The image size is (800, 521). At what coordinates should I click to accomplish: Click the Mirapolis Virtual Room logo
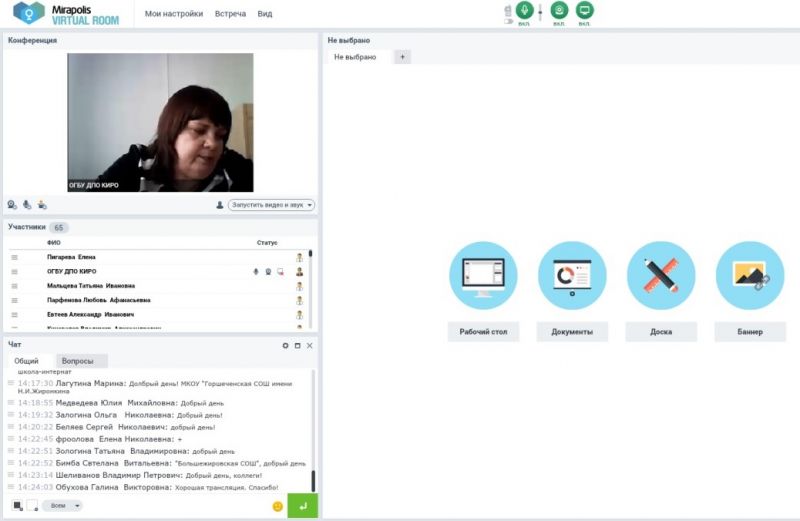click(66, 14)
